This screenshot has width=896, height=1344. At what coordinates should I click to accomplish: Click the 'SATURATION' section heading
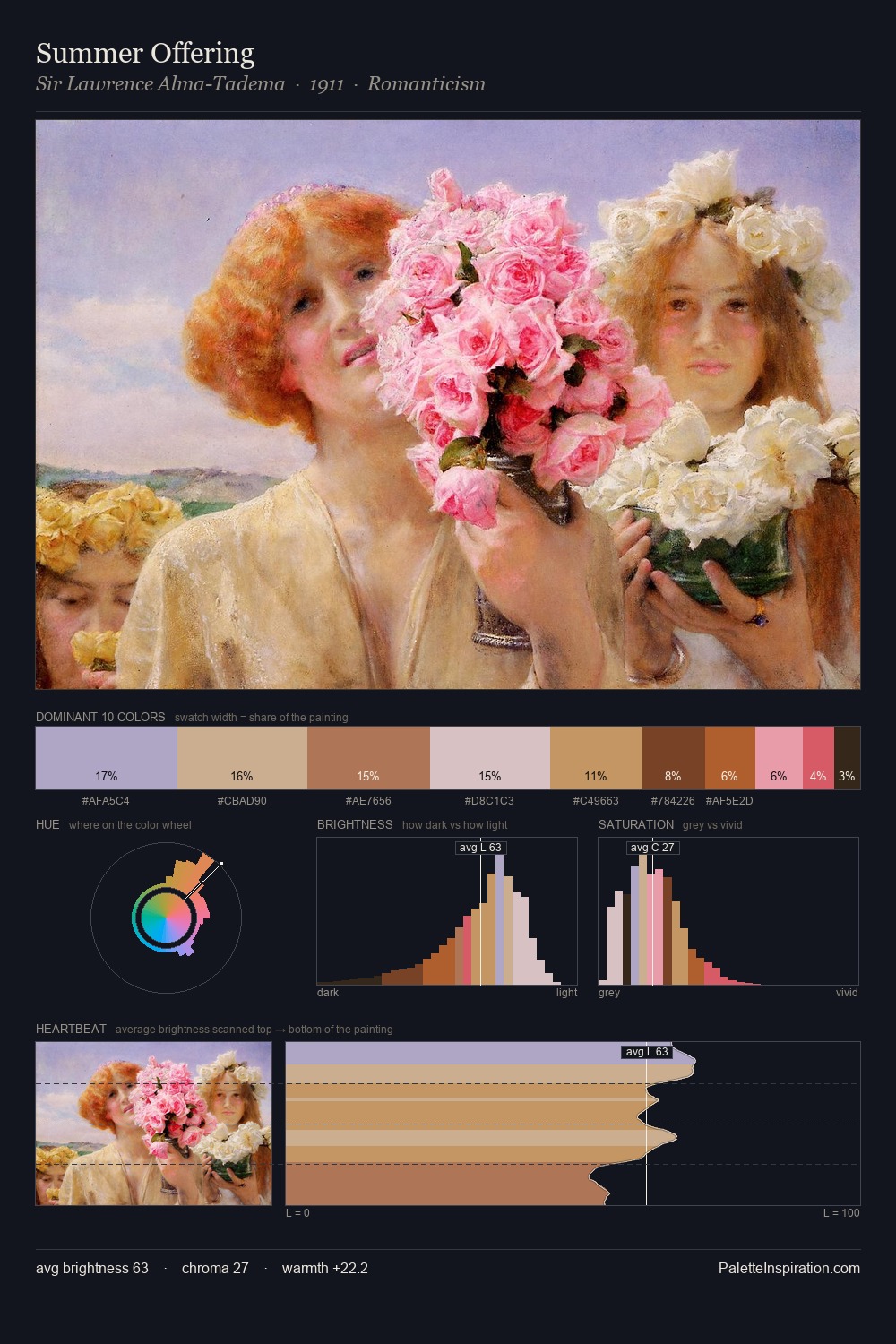coord(636,824)
